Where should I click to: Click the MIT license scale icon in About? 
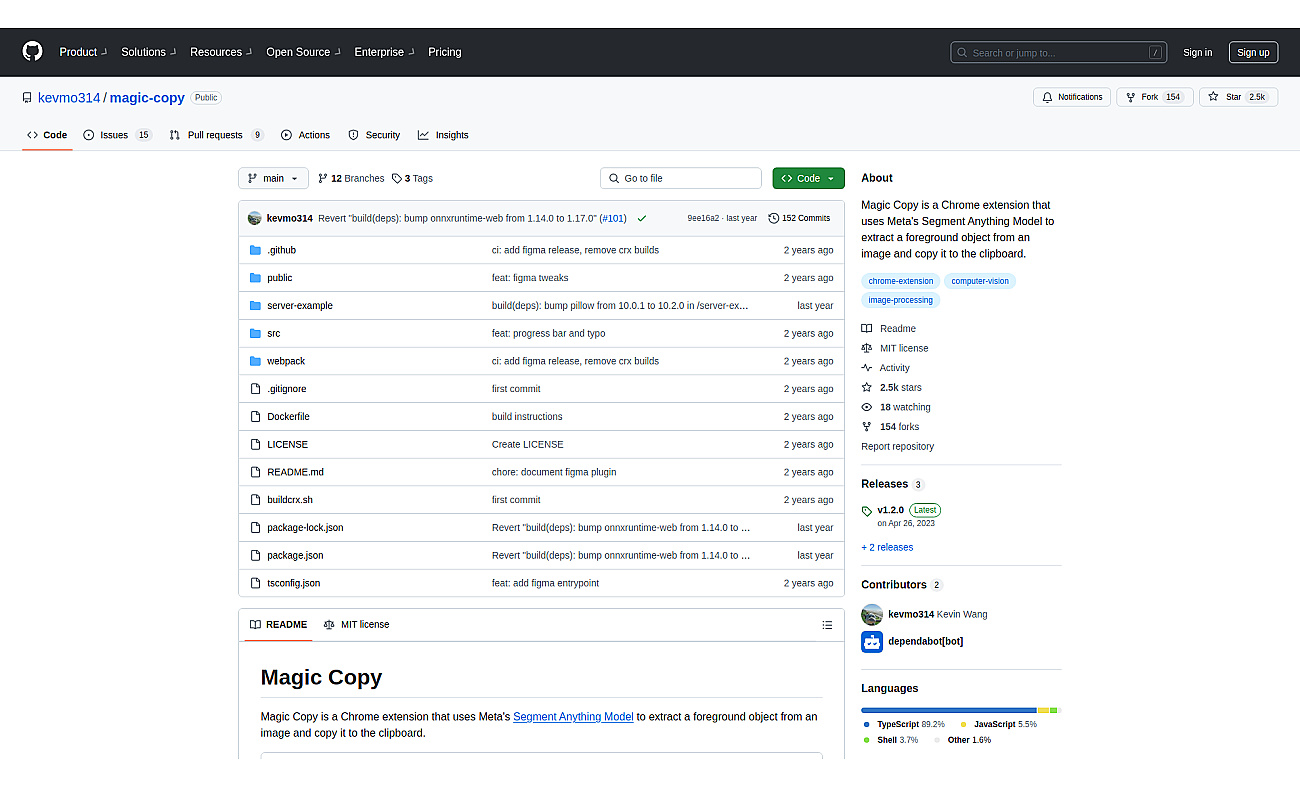867,348
